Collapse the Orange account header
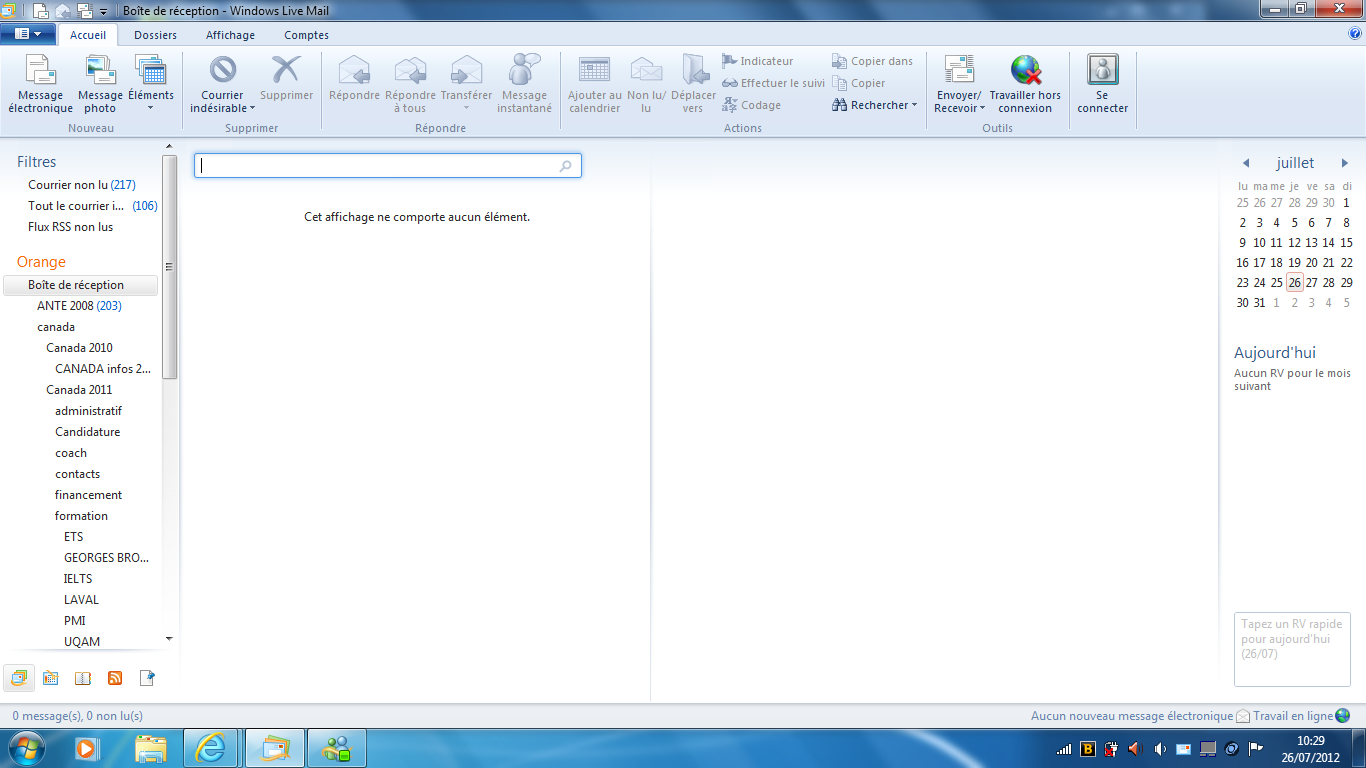This screenshot has width=1366, height=768. coord(41,262)
